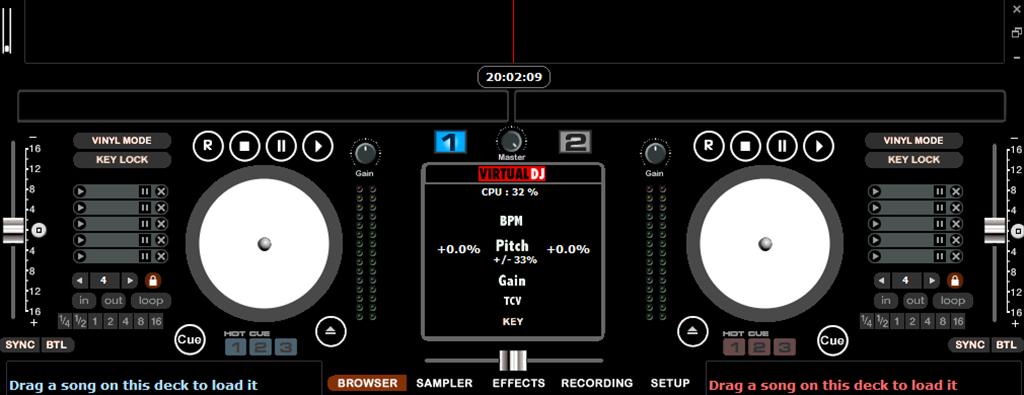
Task: Toggle VINYL MODE on left deck
Action: [x=121, y=140]
